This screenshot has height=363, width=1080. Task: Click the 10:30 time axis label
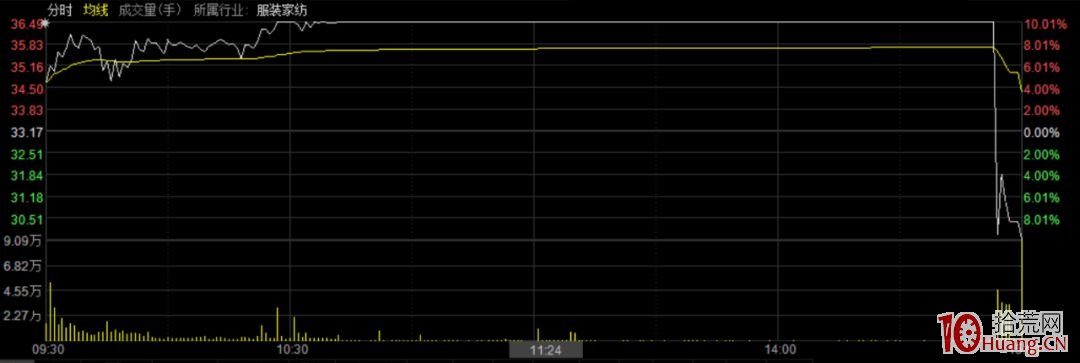pyautogui.click(x=292, y=350)
